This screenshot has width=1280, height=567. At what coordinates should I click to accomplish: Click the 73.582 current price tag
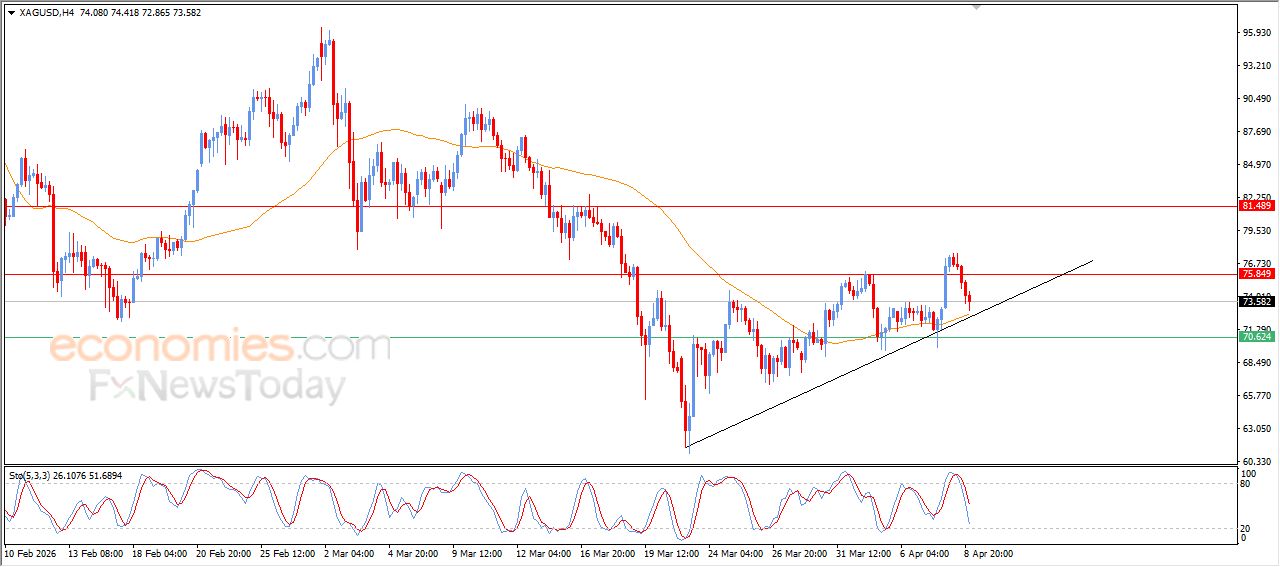1256,301
